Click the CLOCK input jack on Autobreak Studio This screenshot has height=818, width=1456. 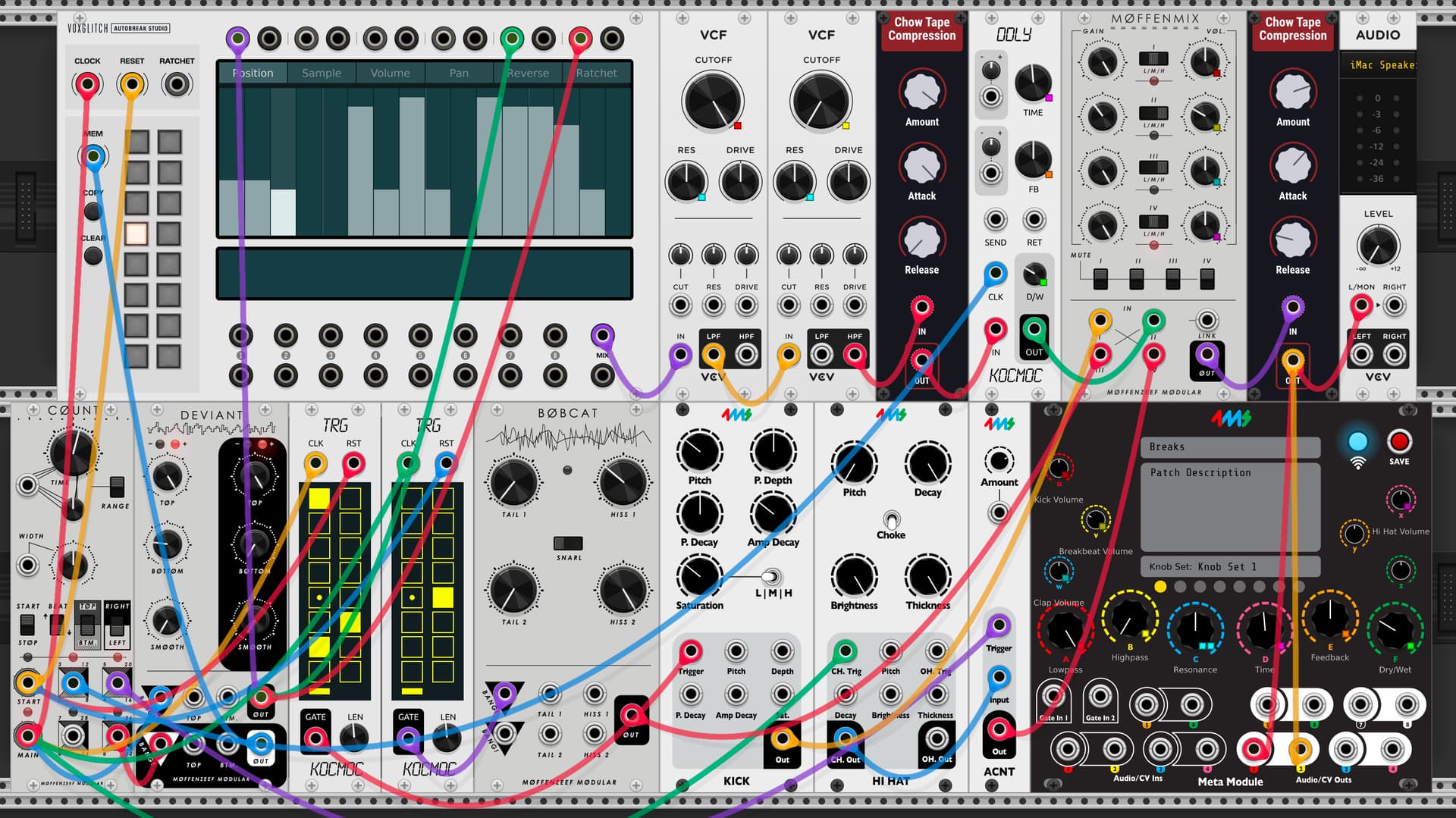click(87, 84)
